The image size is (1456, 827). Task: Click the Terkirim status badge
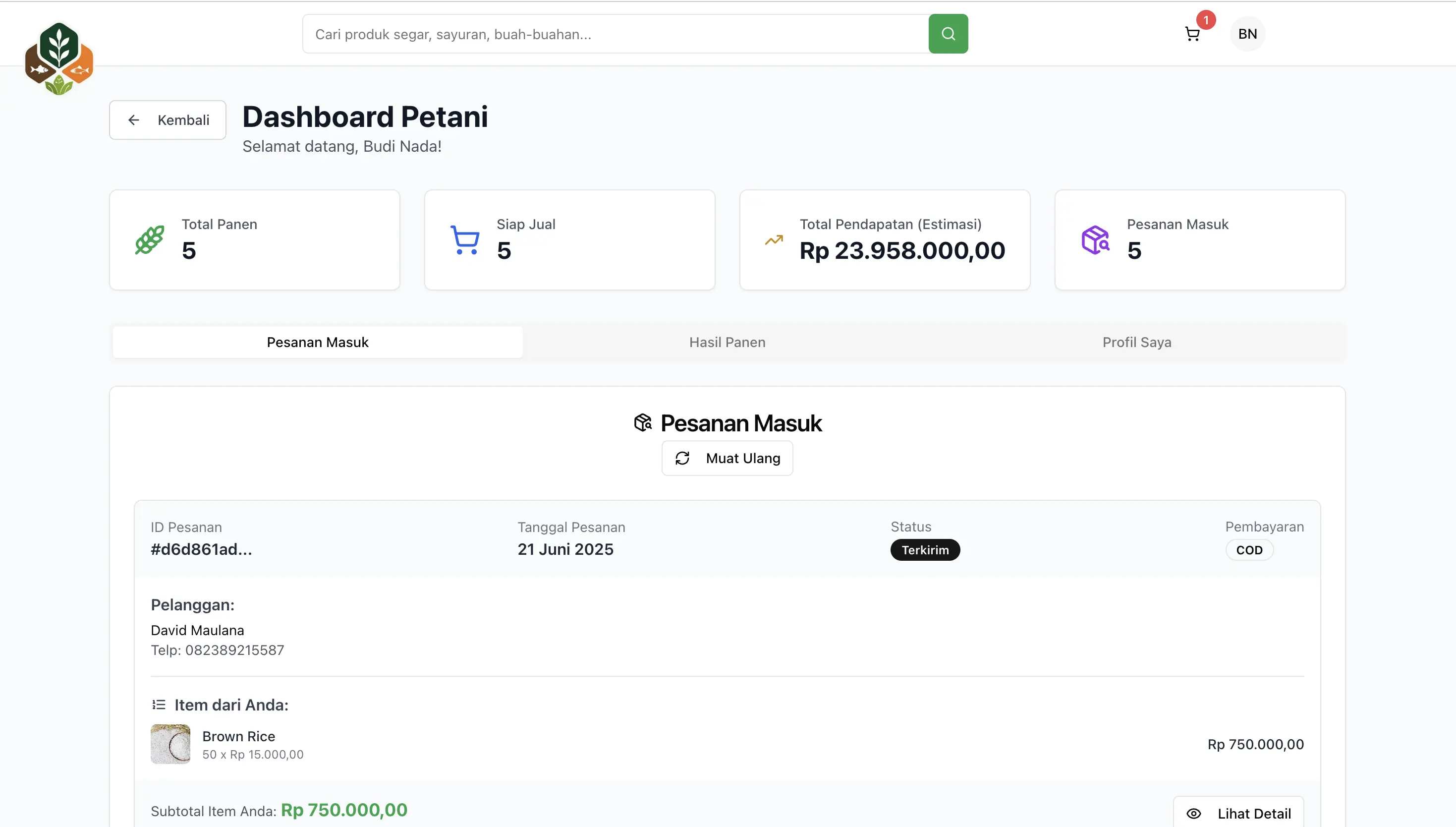click(925, 550)
